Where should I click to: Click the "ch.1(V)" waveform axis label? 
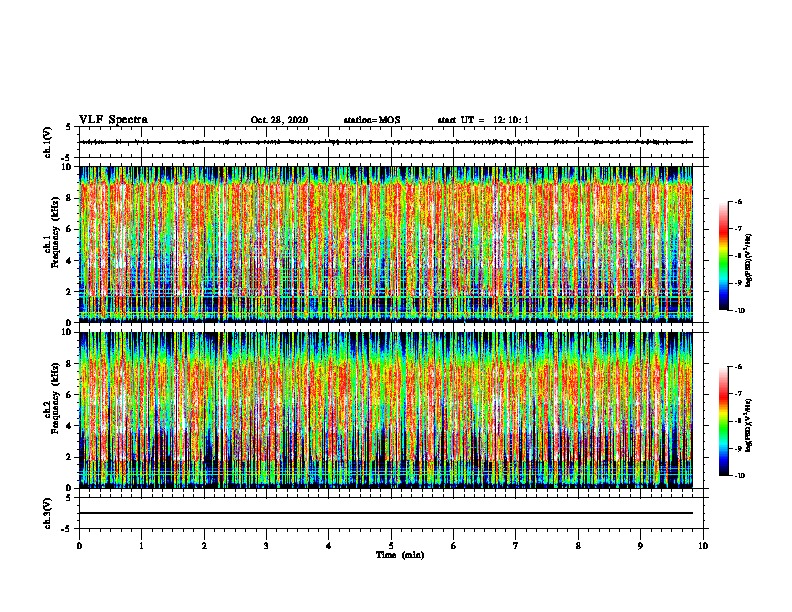point(48,142)
